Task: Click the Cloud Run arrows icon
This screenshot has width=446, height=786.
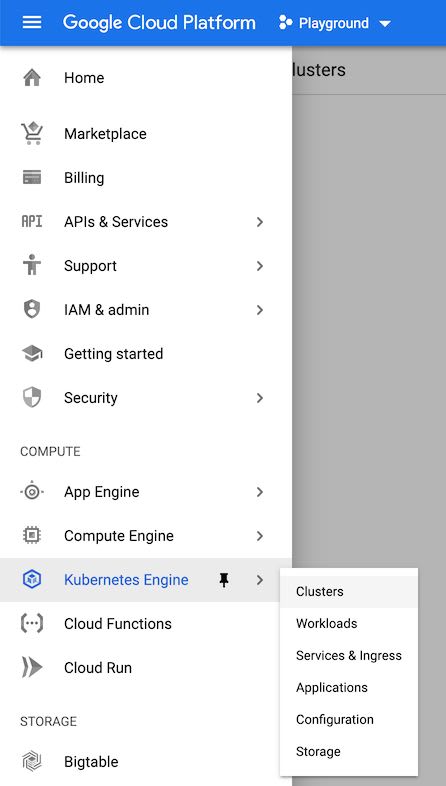Action: click(32, 668)
